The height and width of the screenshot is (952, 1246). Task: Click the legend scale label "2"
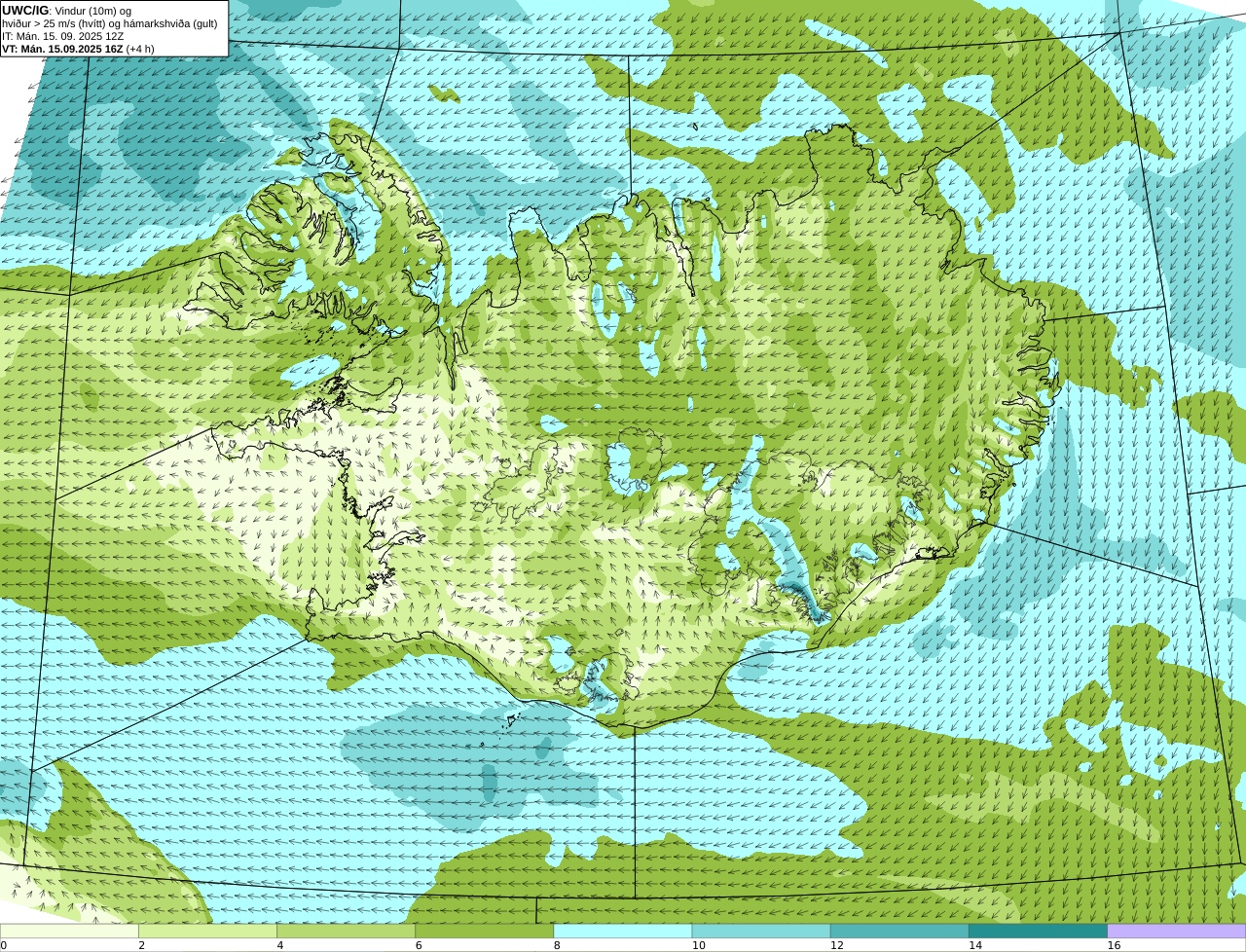tap(141, 945)
